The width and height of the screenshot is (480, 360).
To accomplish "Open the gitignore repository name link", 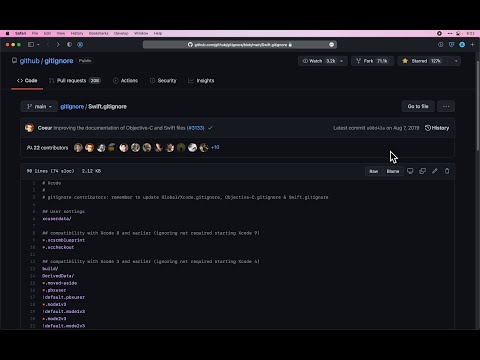I will click(59, 61).
